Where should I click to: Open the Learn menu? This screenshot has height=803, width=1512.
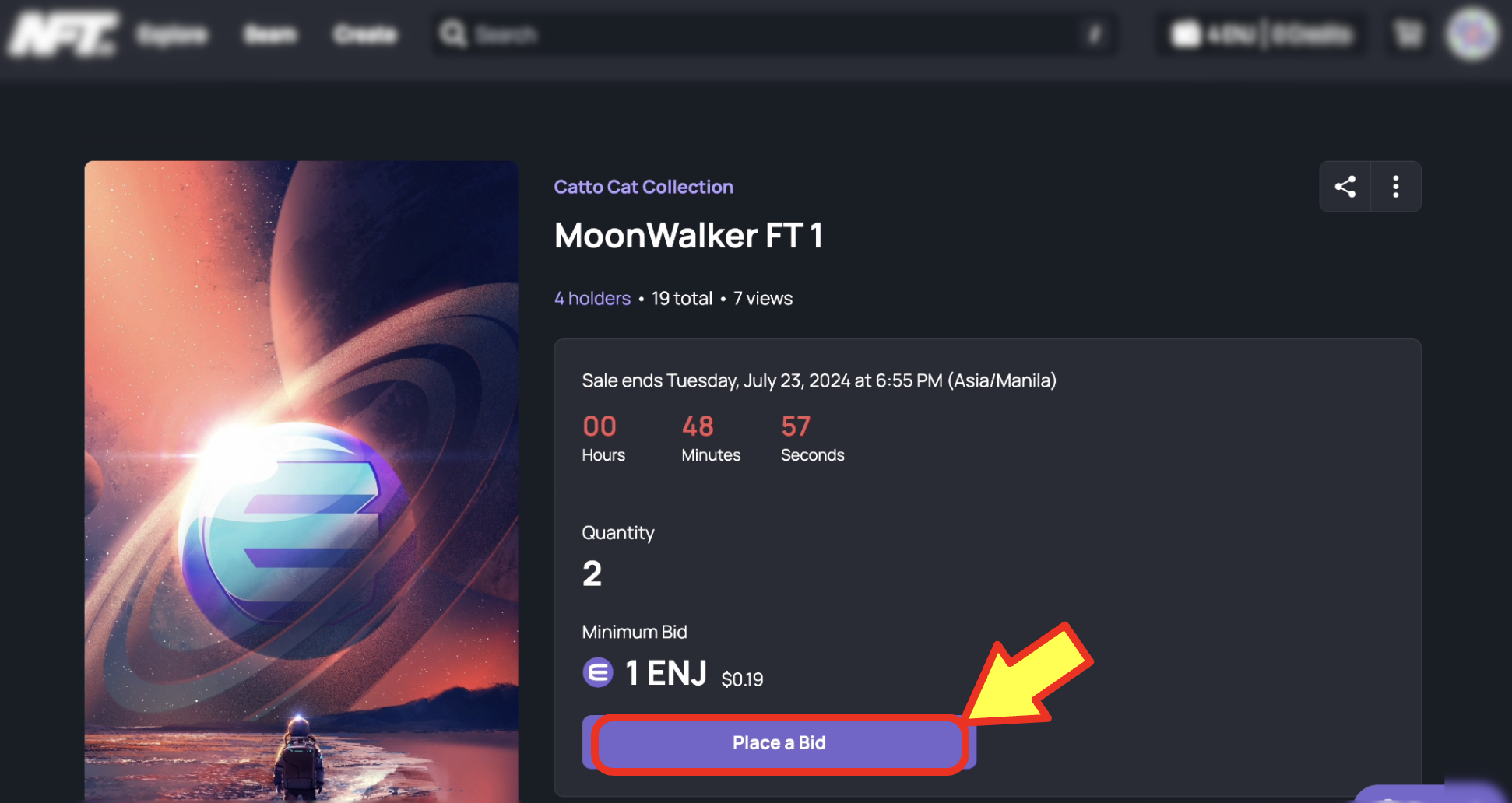(x=270, y=33)
